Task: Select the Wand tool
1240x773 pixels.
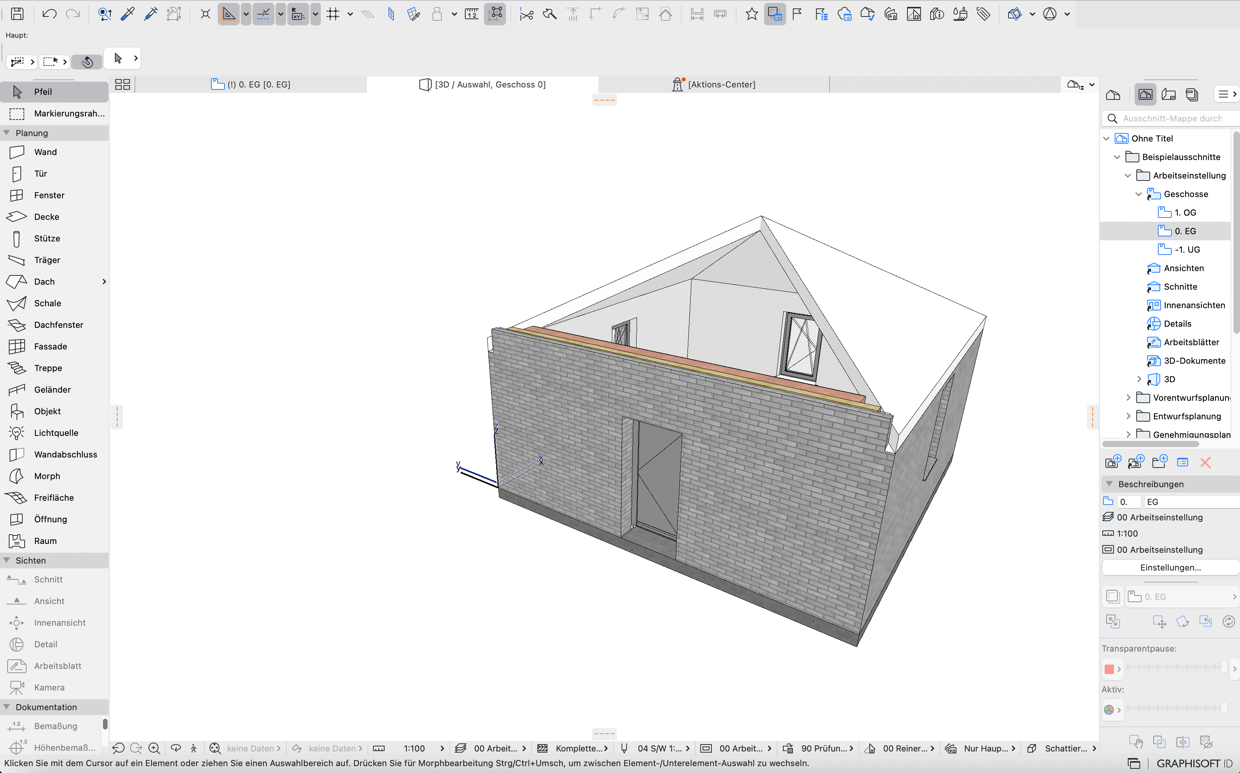Action: (54, 152)
